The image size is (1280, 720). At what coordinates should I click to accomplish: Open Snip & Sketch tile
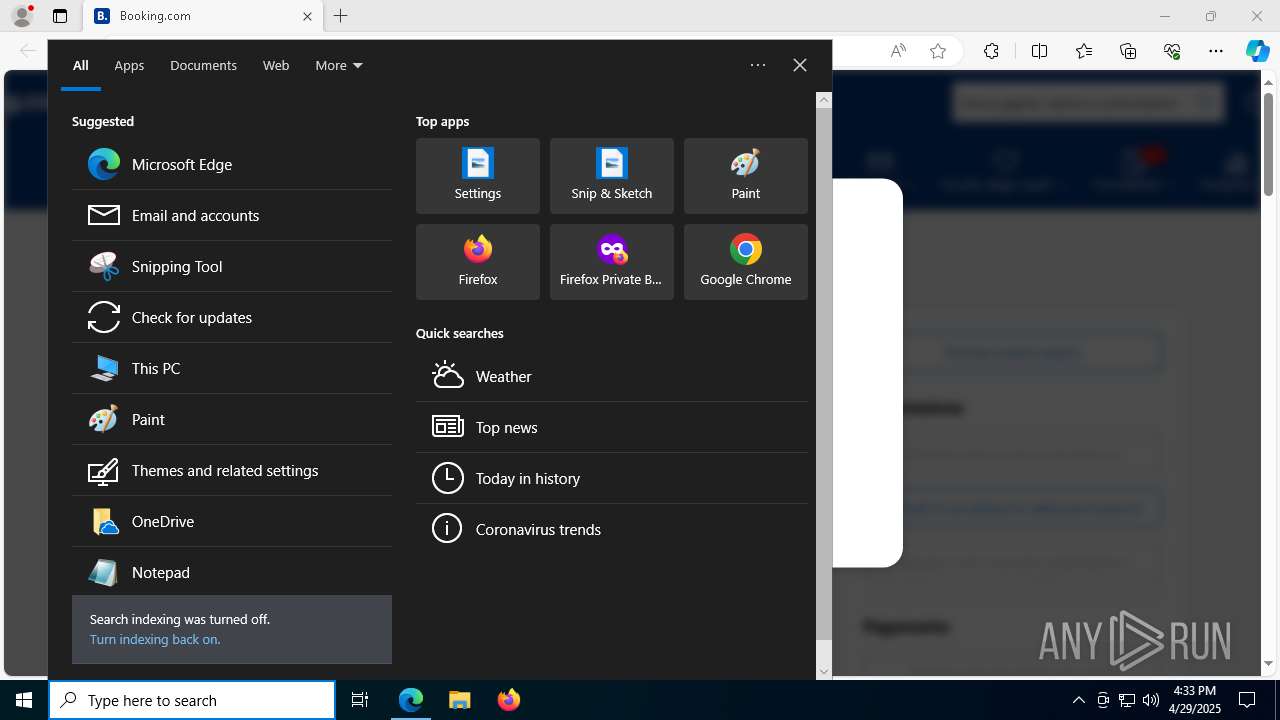point(612,176)
